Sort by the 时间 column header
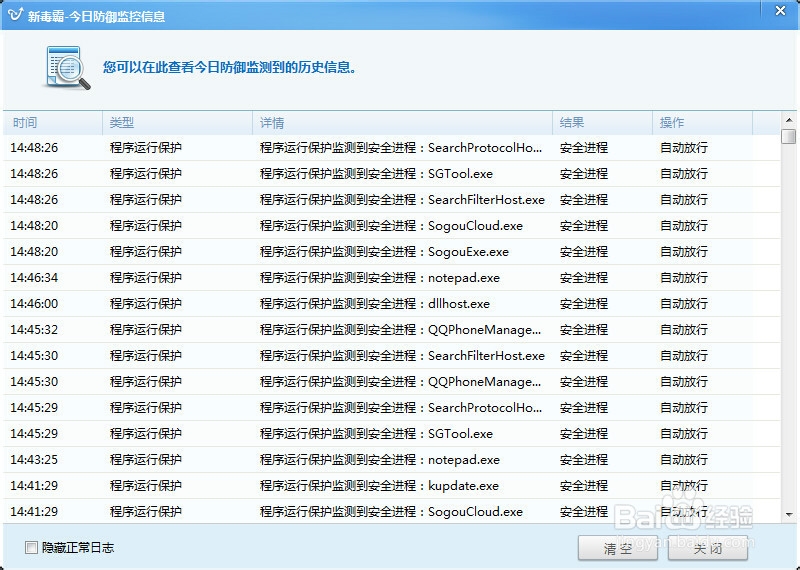The image size is (800, 570). coord(53,122)
